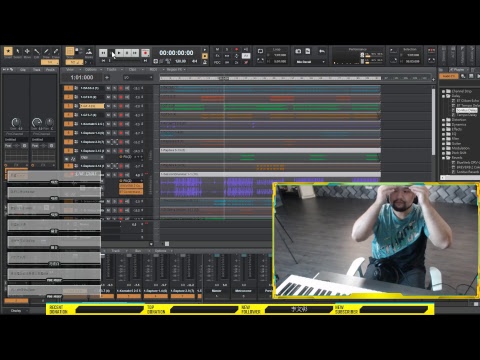The width and height of the screenshot is (480, 360).
Task: Open the Mix Recall preset dropdown
Action: tap(309, 62)
